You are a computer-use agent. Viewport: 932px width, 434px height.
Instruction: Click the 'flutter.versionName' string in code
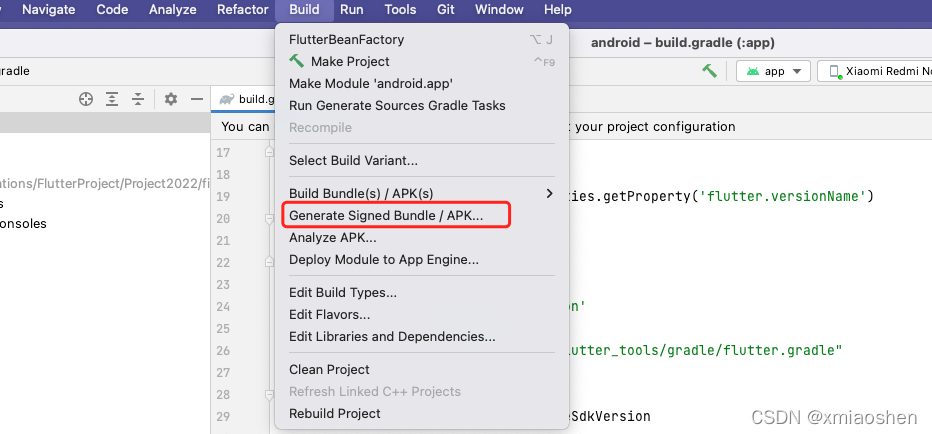pos(782,197)
